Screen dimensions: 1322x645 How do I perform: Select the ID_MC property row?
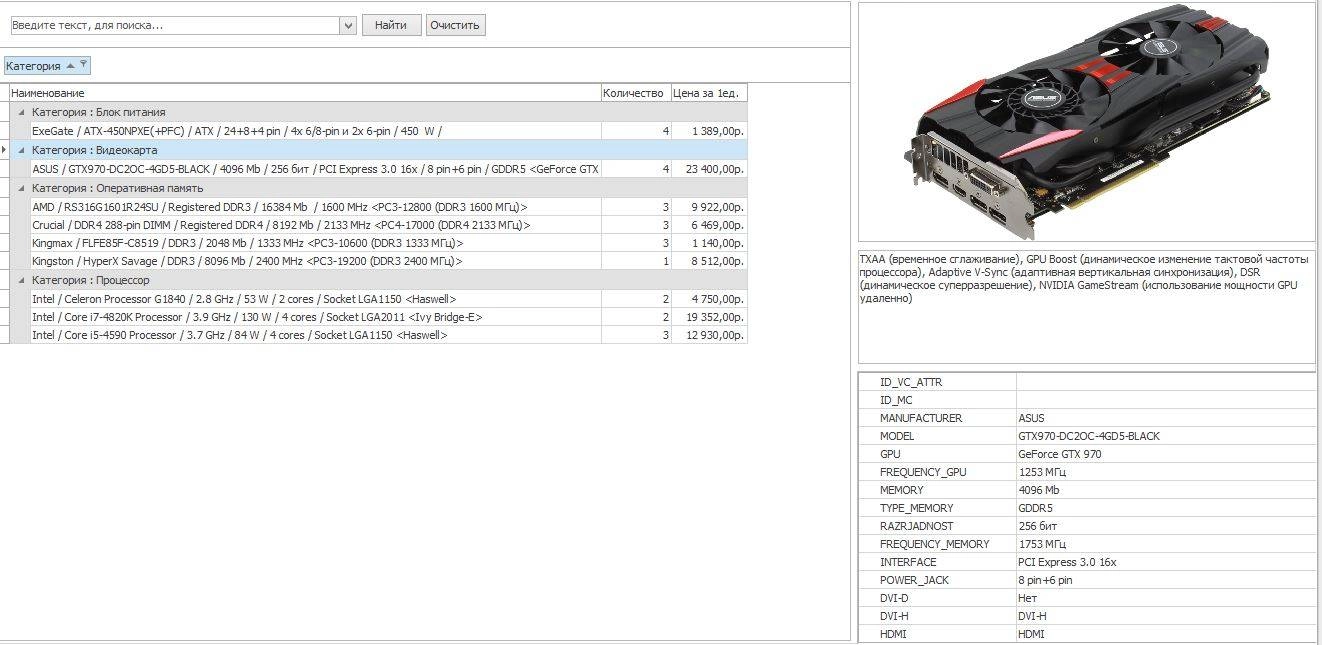1087,400
